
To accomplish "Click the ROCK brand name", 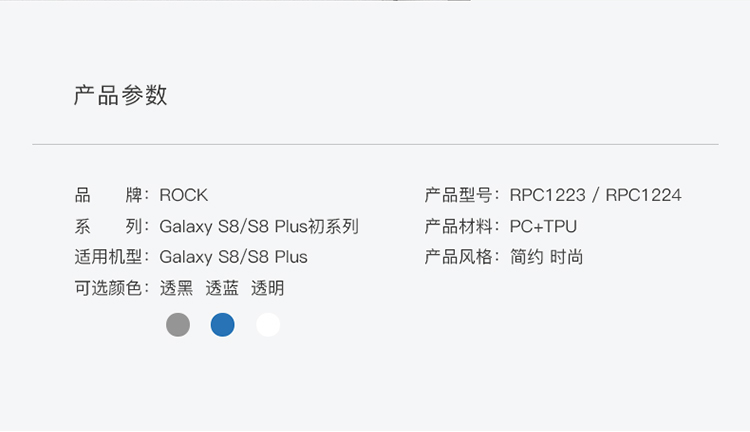I will click(x=184, y=195).
